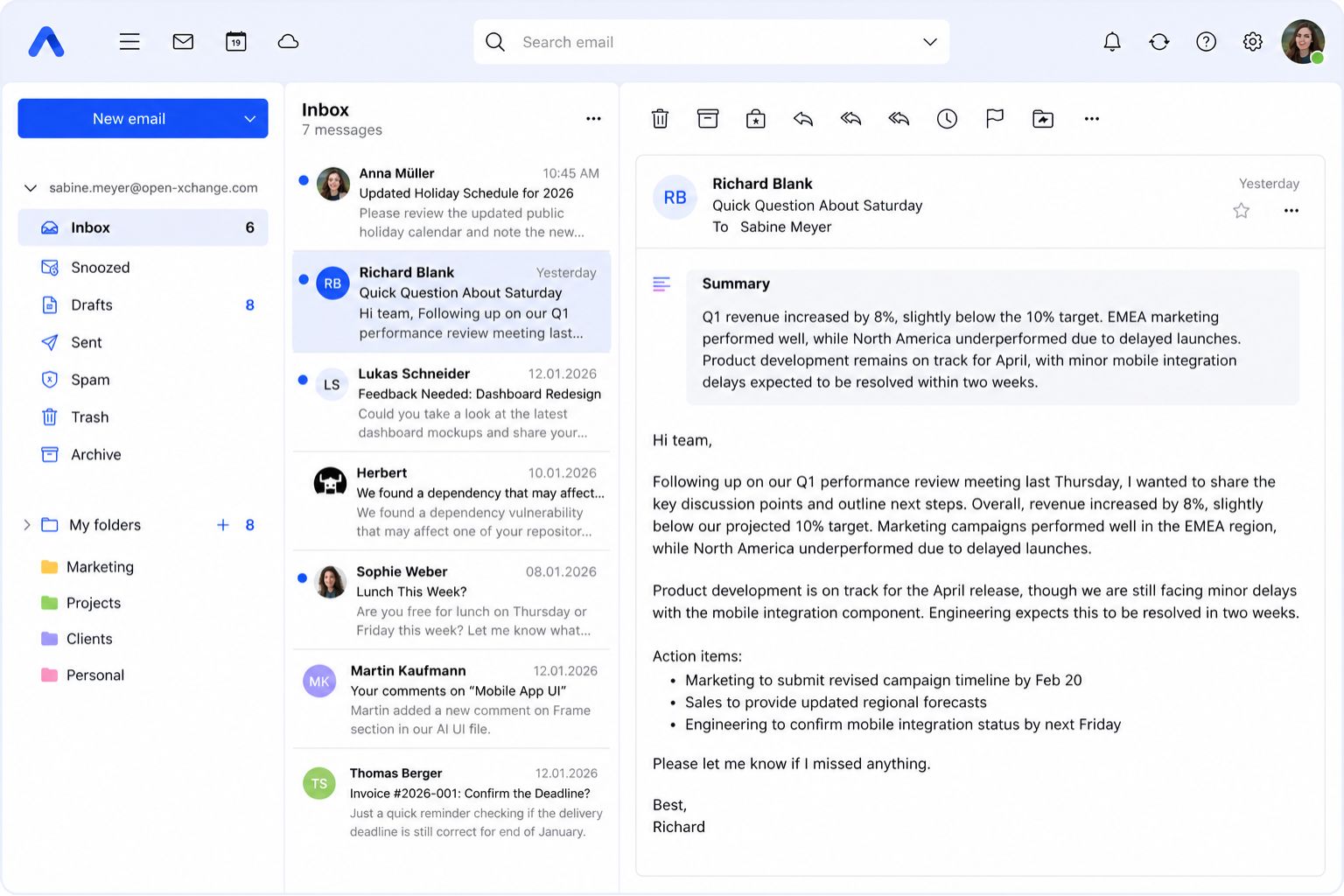Open notifications bell

click(x=1112, y=42)
